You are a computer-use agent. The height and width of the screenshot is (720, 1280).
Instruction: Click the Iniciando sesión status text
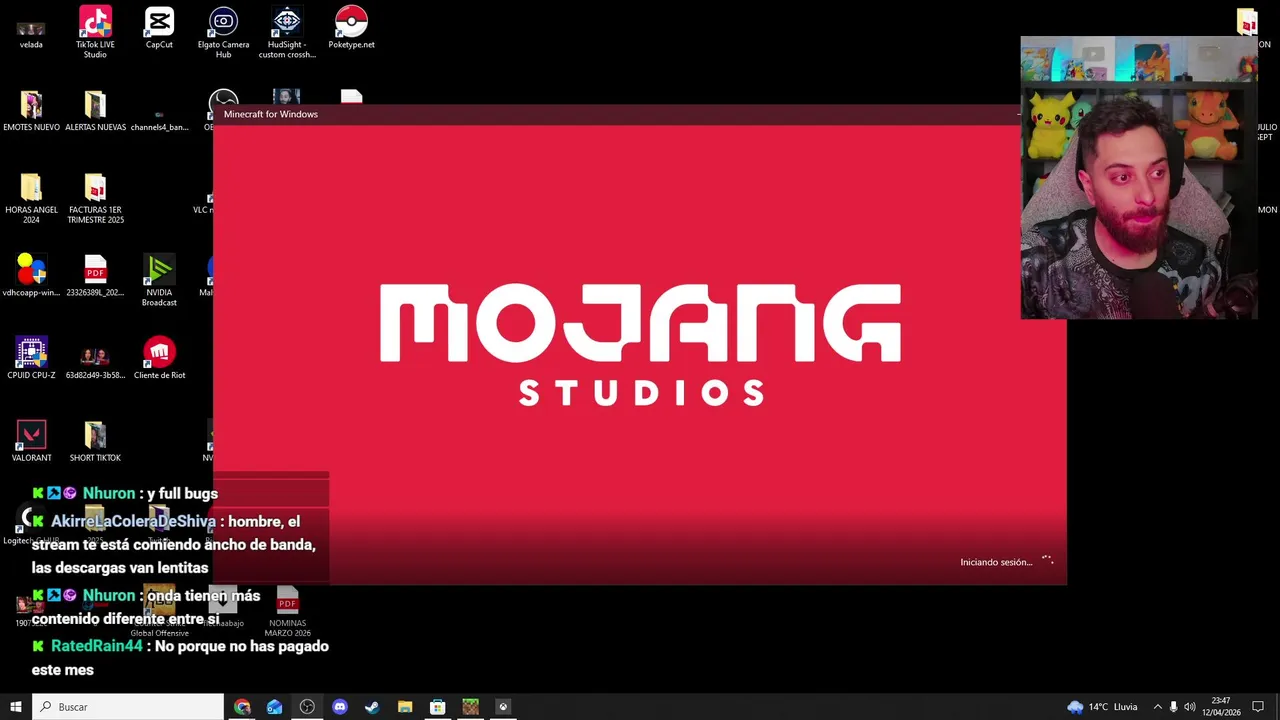click(x=996, y=562)
